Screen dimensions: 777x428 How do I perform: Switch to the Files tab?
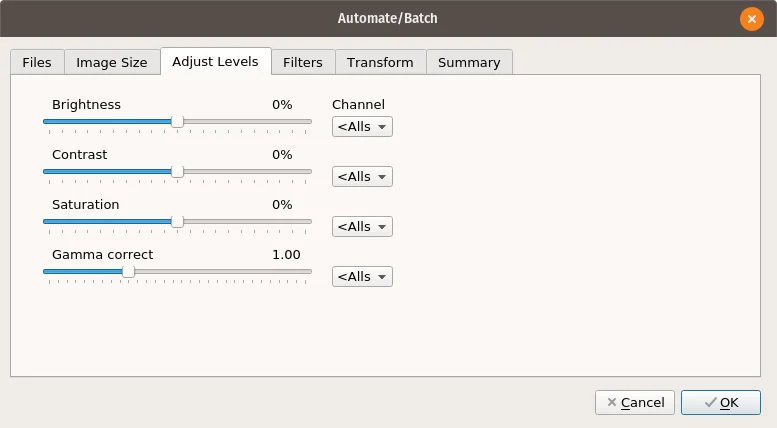37,62
